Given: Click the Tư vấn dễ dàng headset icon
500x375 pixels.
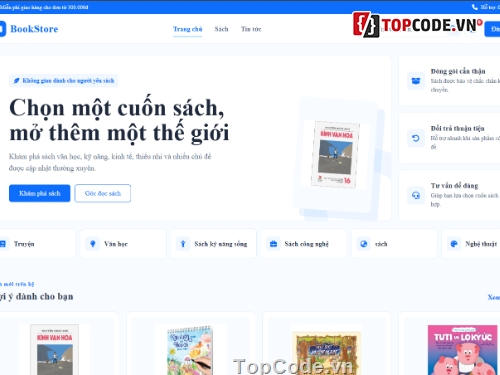Looking at the screenshot, I should tap(416, 195).
